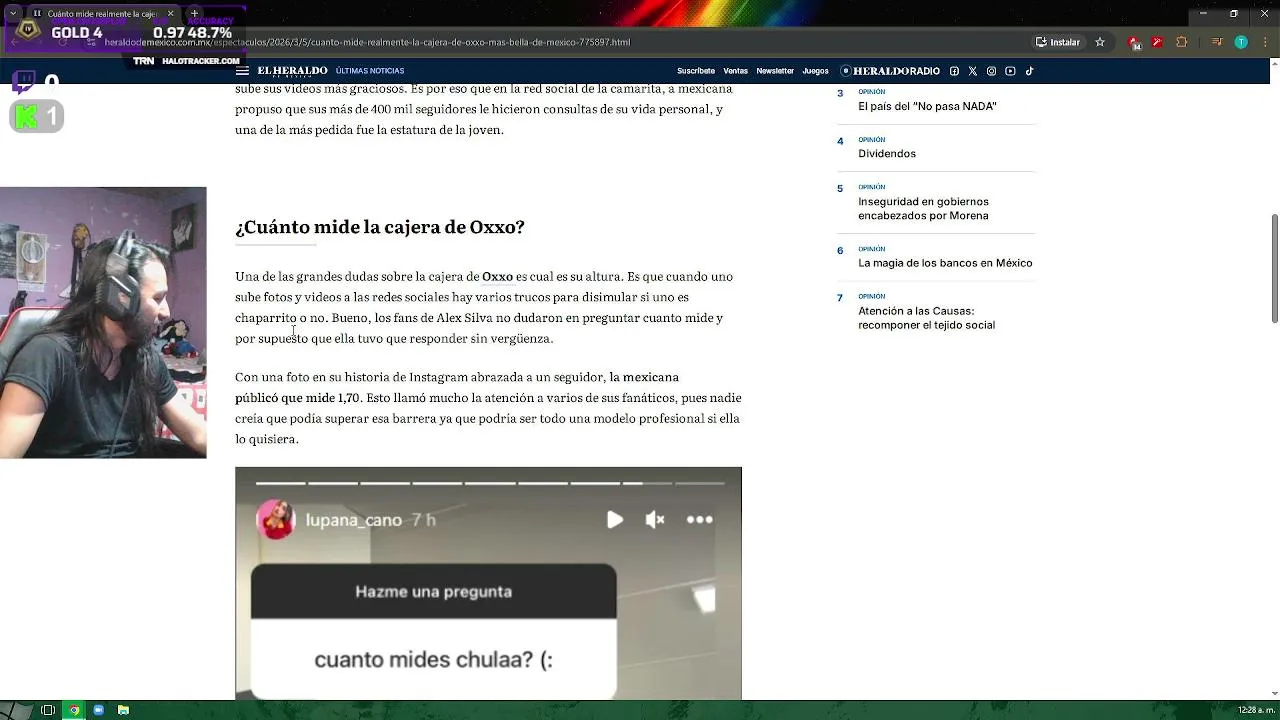Open the red hammer extension icon
Screen dimensions: 1280x720
click(x=1157, y=42)
